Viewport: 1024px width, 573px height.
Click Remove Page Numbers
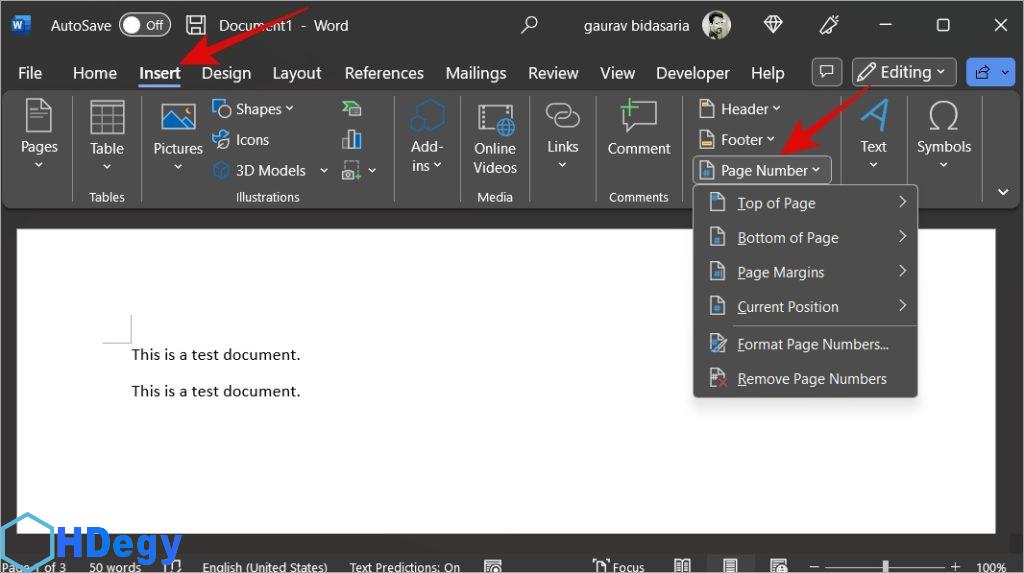pos(811,379)
